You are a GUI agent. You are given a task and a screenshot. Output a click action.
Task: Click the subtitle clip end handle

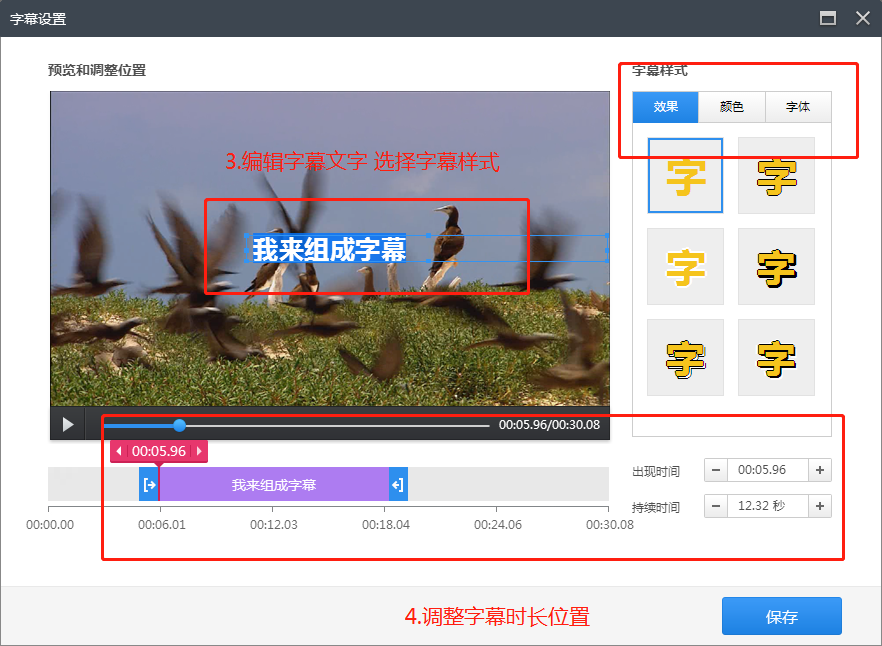(397, 485)
